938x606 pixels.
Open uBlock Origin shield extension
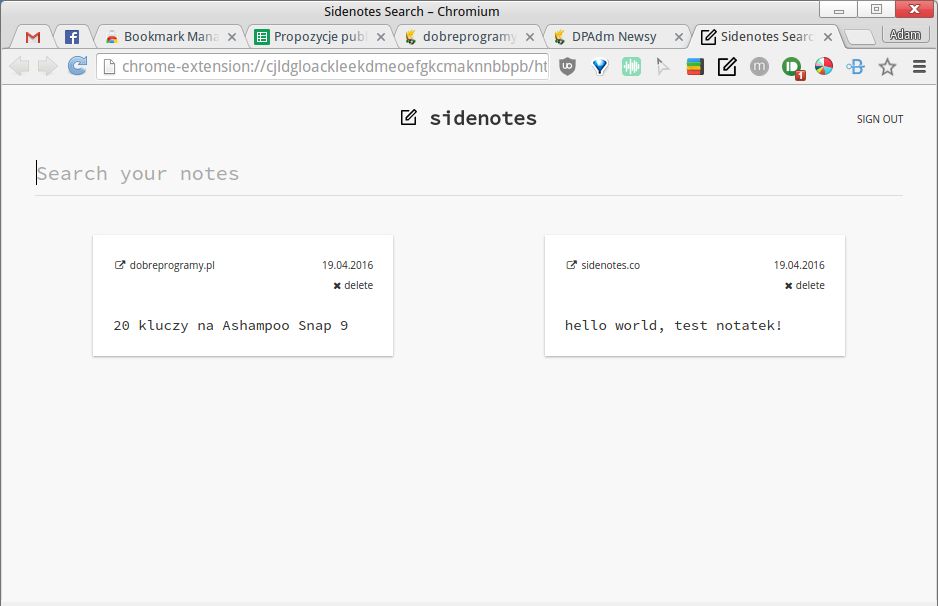(x=567, y=66)
